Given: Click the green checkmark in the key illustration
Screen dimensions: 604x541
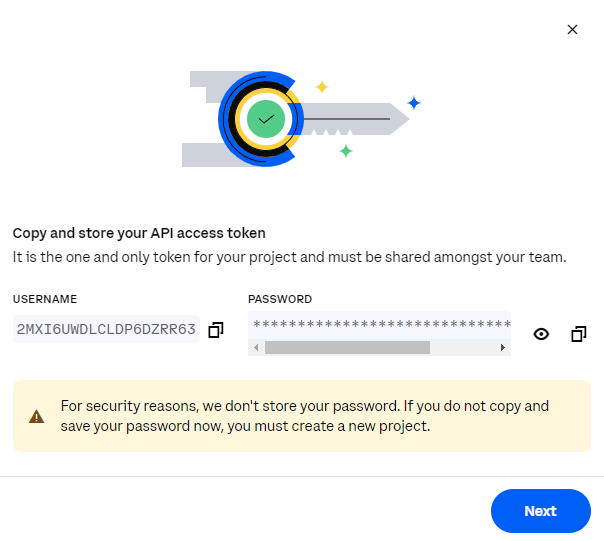Looking at the screenshot, I should [x=266, y=119].
